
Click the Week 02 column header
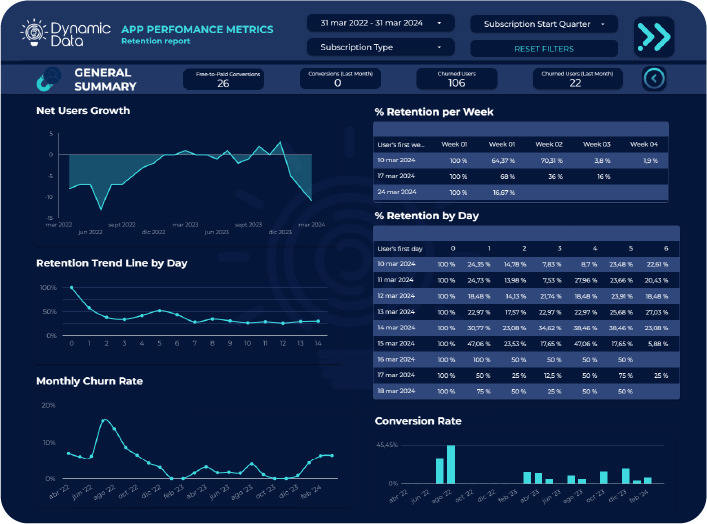point(551,144)
